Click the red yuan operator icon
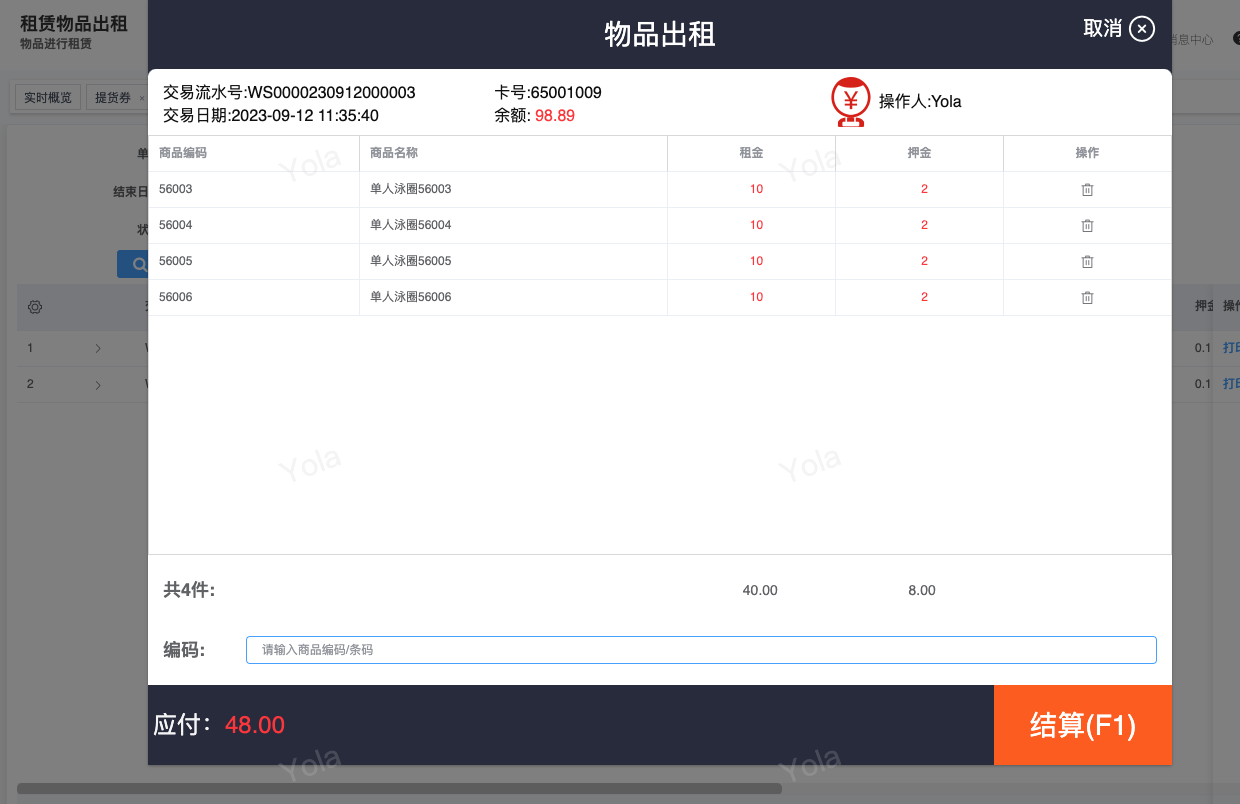 coord(851,101)
